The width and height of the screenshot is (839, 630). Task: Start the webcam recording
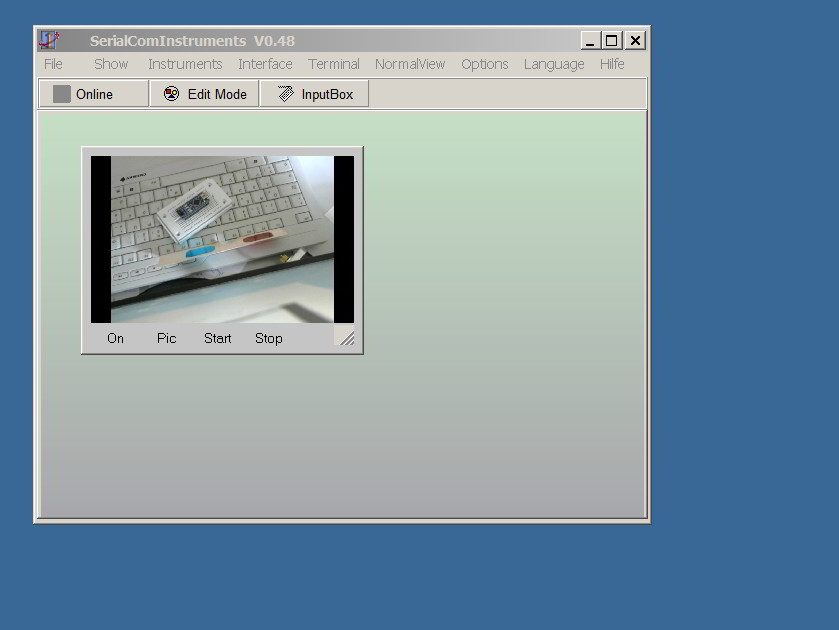click(217, 338)
